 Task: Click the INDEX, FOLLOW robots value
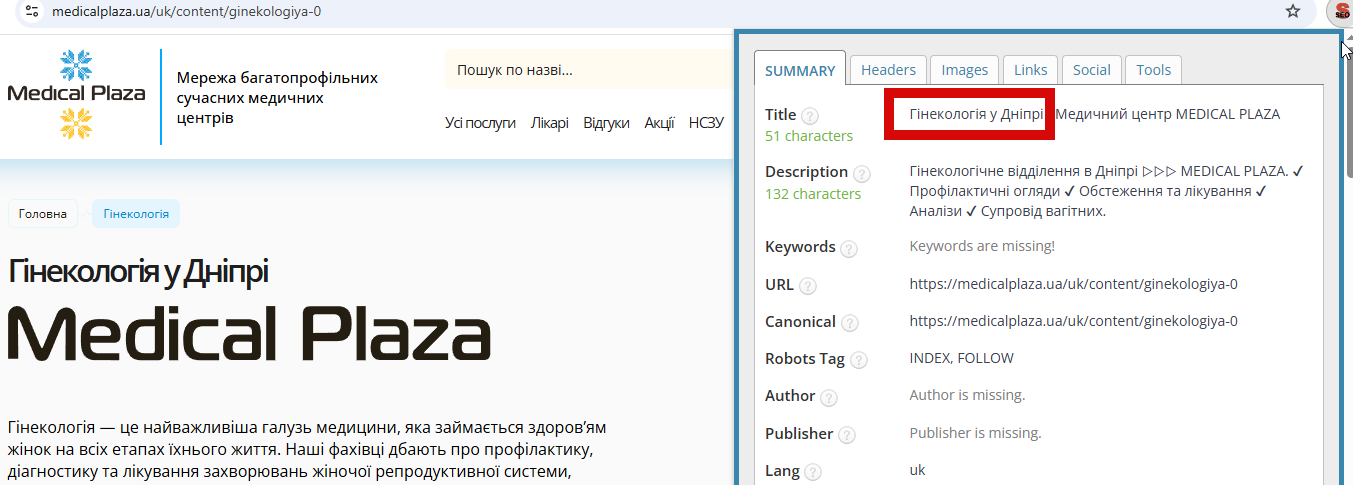[961, 358]
